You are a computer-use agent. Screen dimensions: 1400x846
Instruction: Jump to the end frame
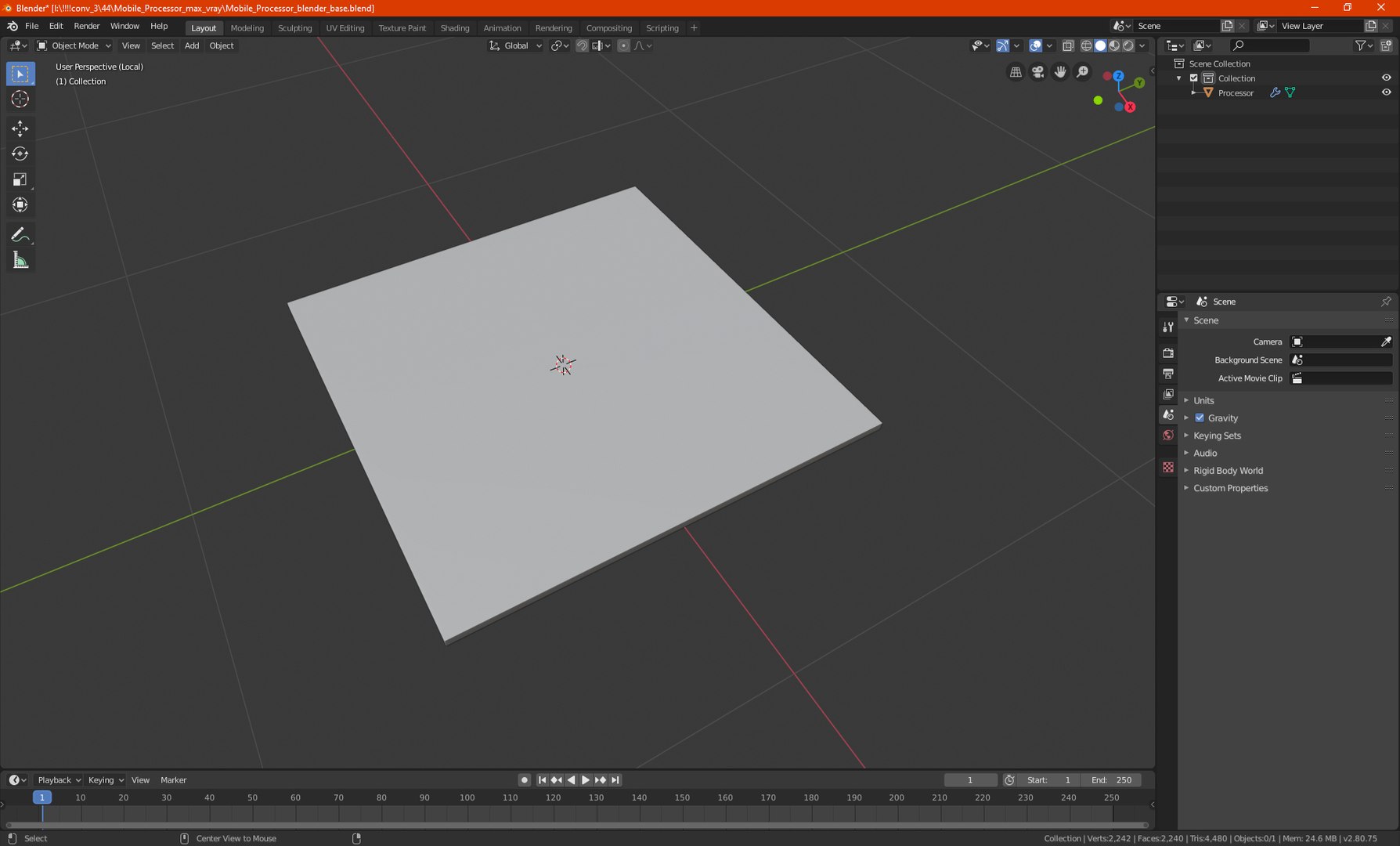[615, 780]
